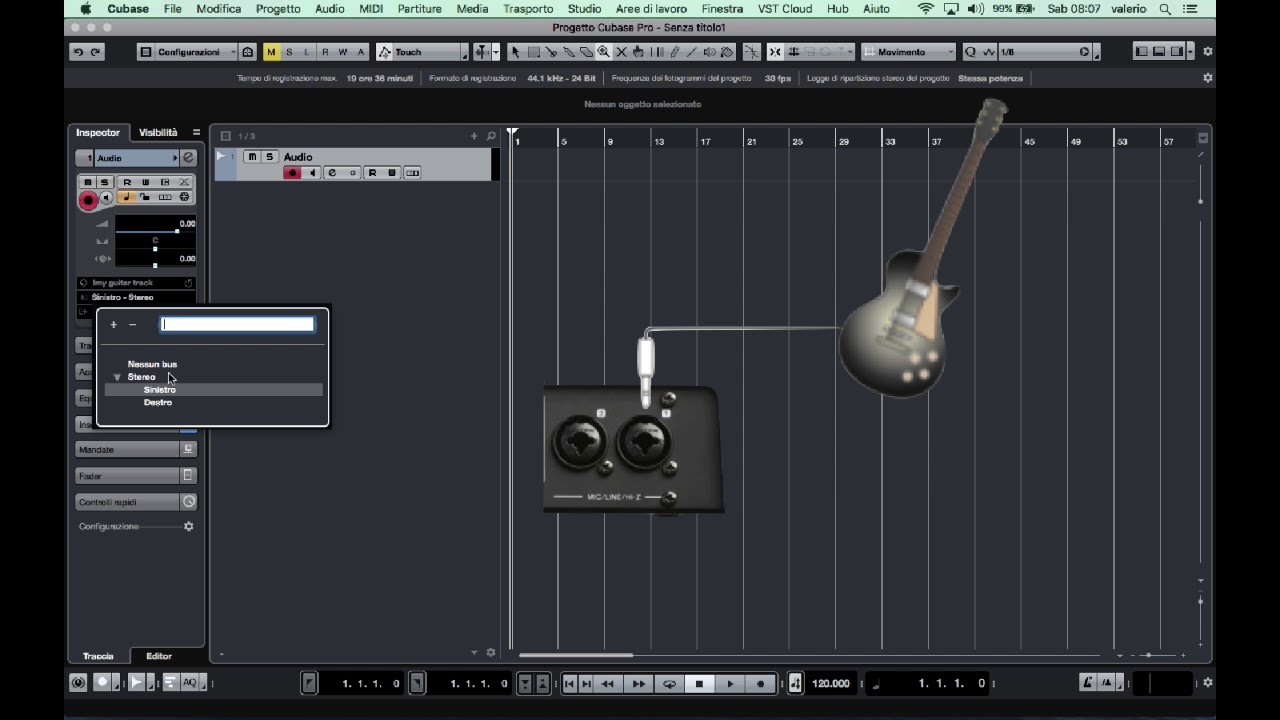
Task: Click the tempo value 120.000
Action: coord(831,684)
